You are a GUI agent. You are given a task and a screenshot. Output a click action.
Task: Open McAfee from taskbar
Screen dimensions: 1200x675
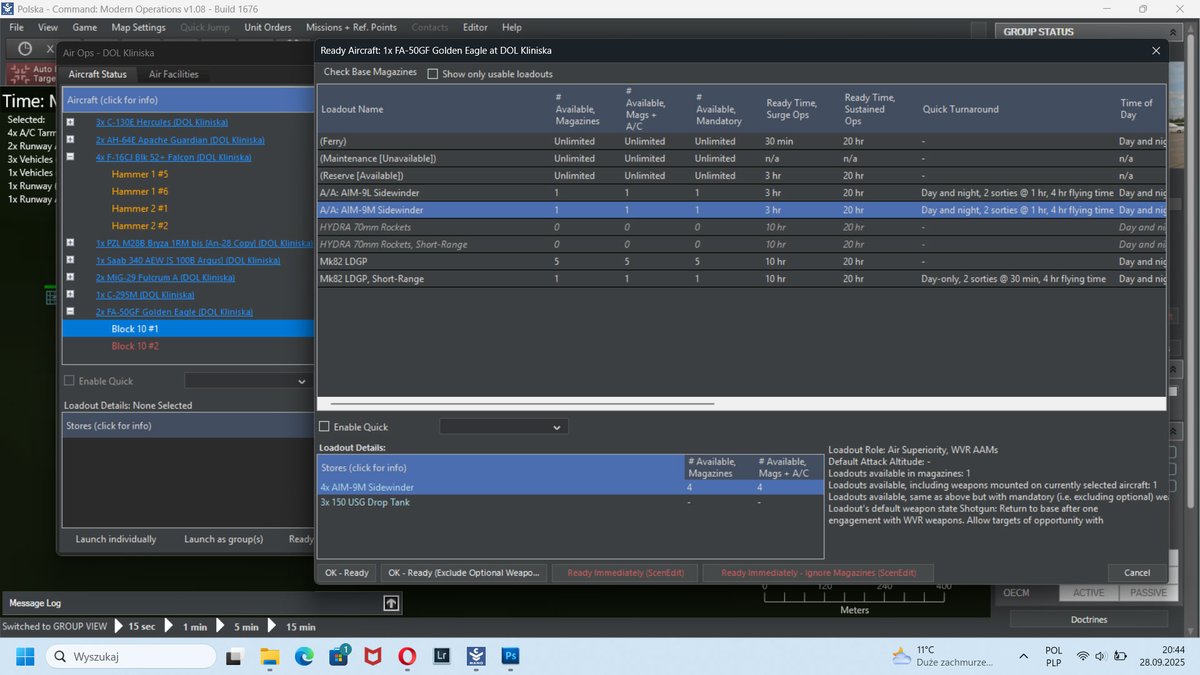click(372, 656)
